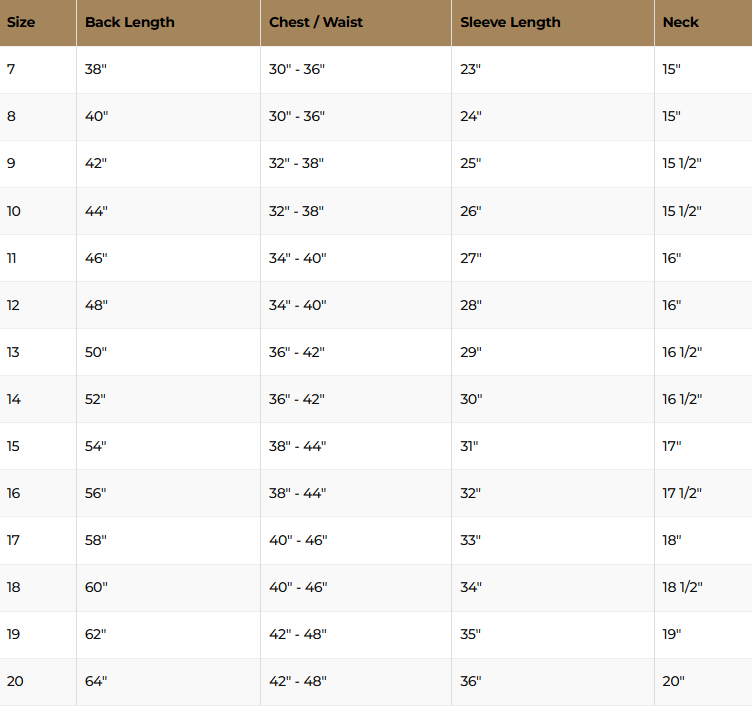
Task: Click the 15 1/2" neck cell in size 9 row
Action: point(703,163)
